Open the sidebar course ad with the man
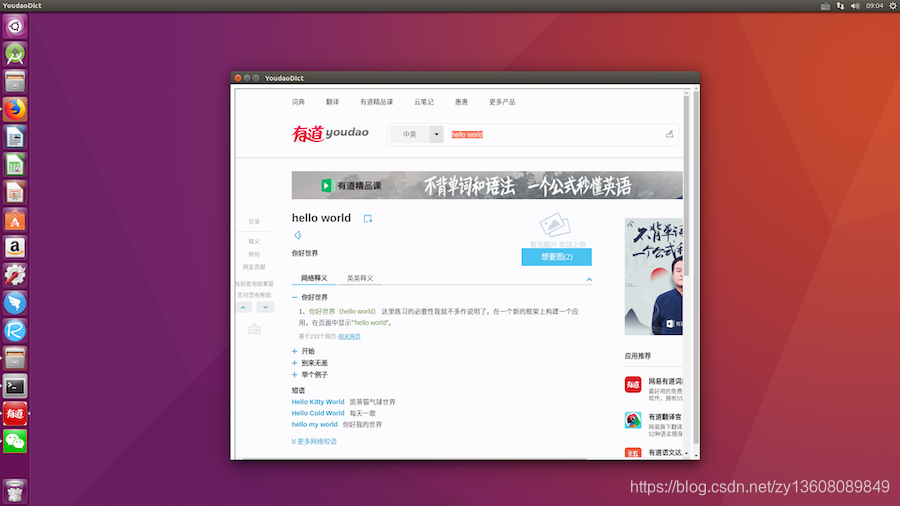Screen dimensions: 900x506 coord(654,277)
